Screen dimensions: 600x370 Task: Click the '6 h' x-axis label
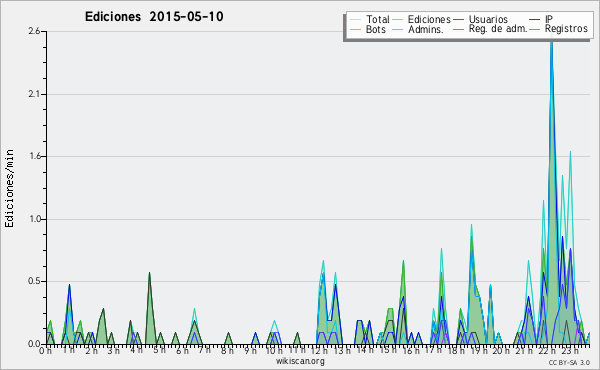(x=182, y=350)
